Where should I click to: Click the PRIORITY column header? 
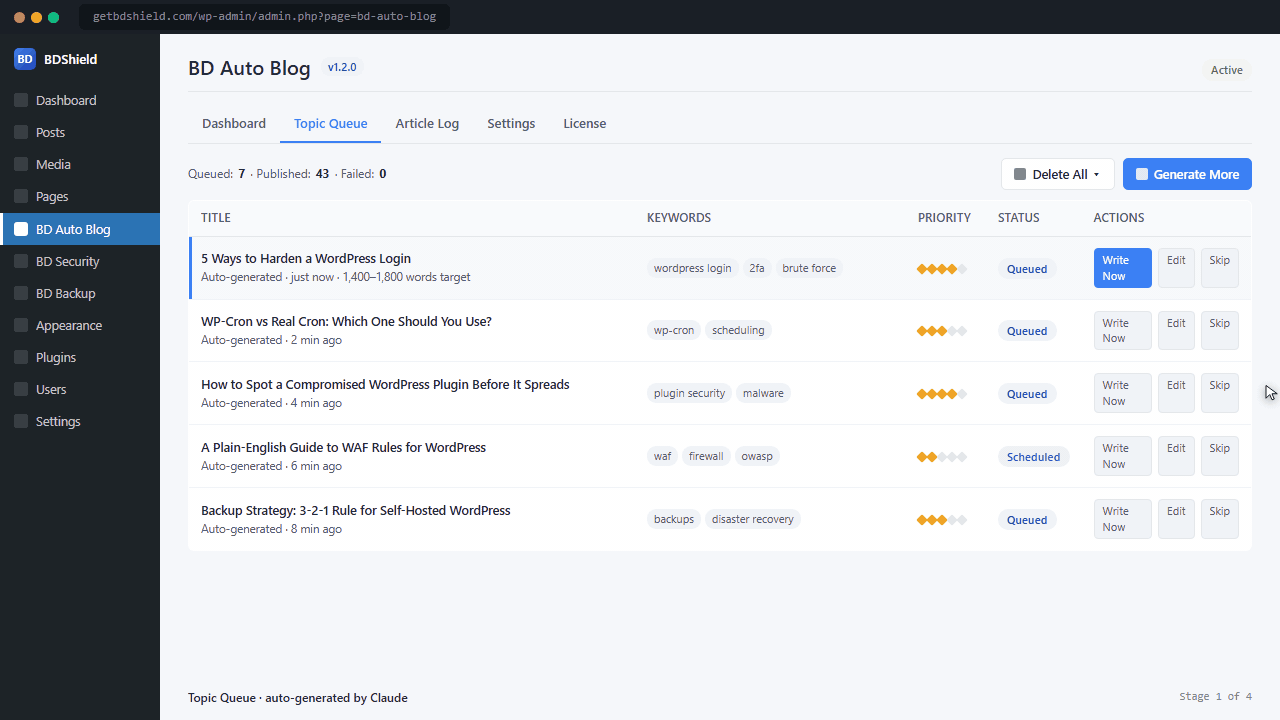(x=944, y=218)
